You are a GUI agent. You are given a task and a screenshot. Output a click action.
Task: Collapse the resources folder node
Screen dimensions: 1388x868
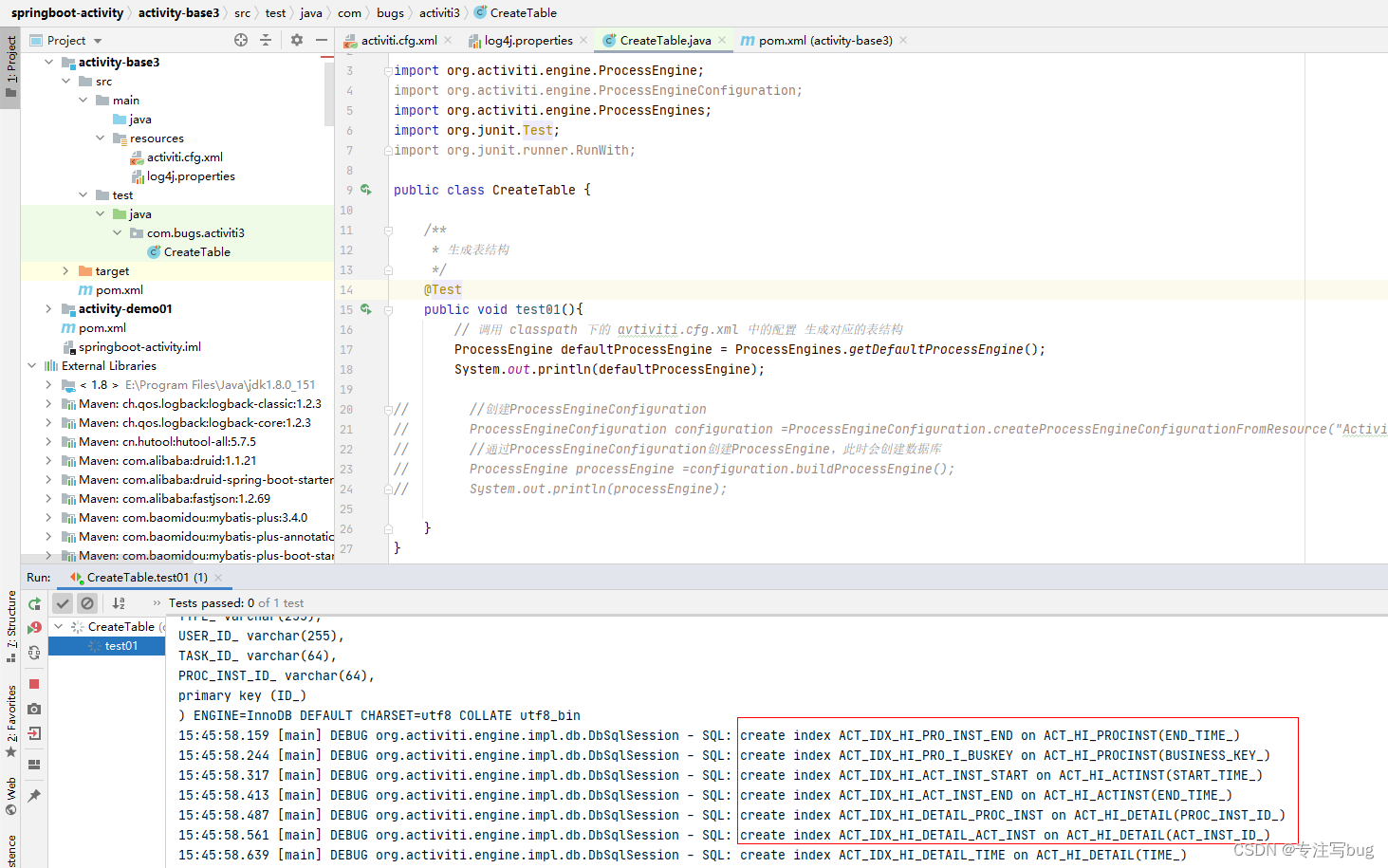tap(101, 138)
